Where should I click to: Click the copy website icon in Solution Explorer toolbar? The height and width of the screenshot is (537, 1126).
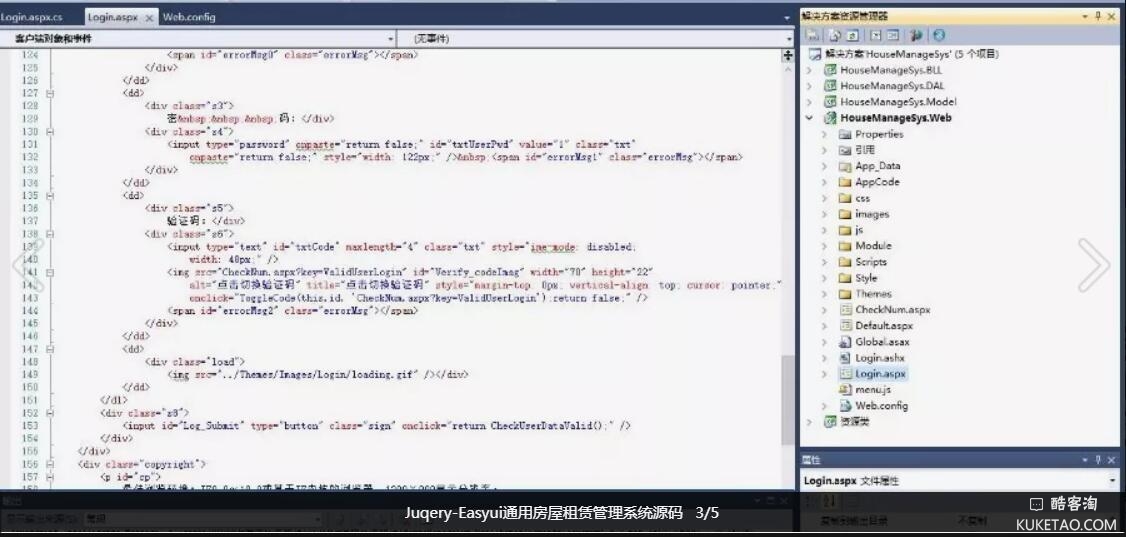[916, 35]
